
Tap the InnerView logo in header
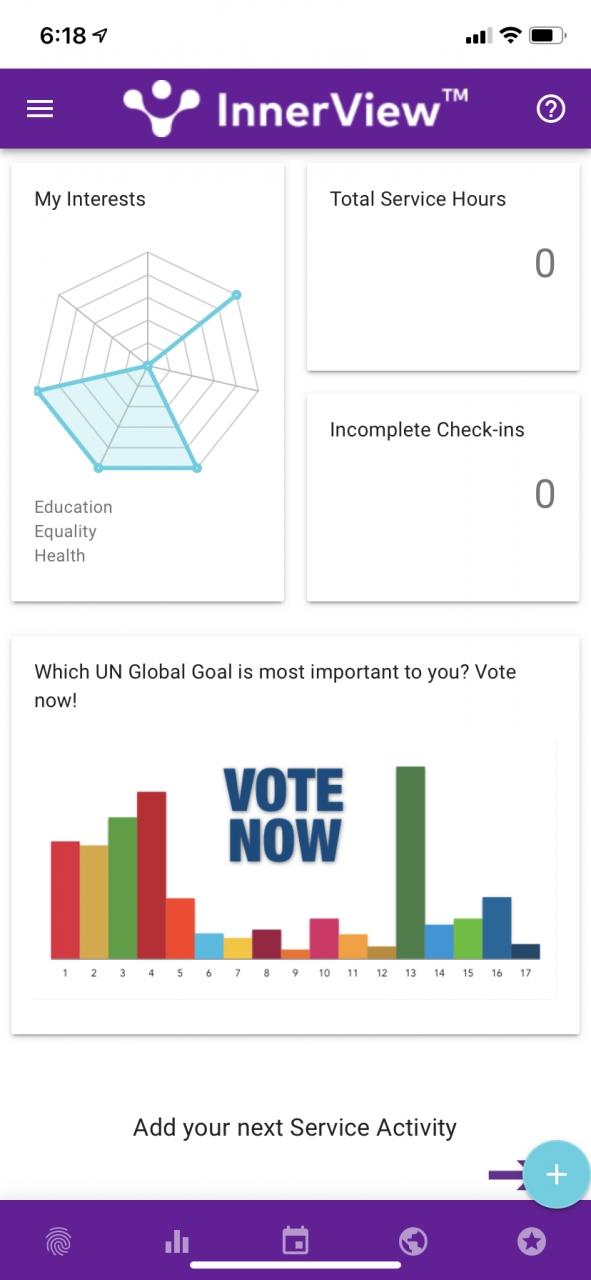point(295,109)
